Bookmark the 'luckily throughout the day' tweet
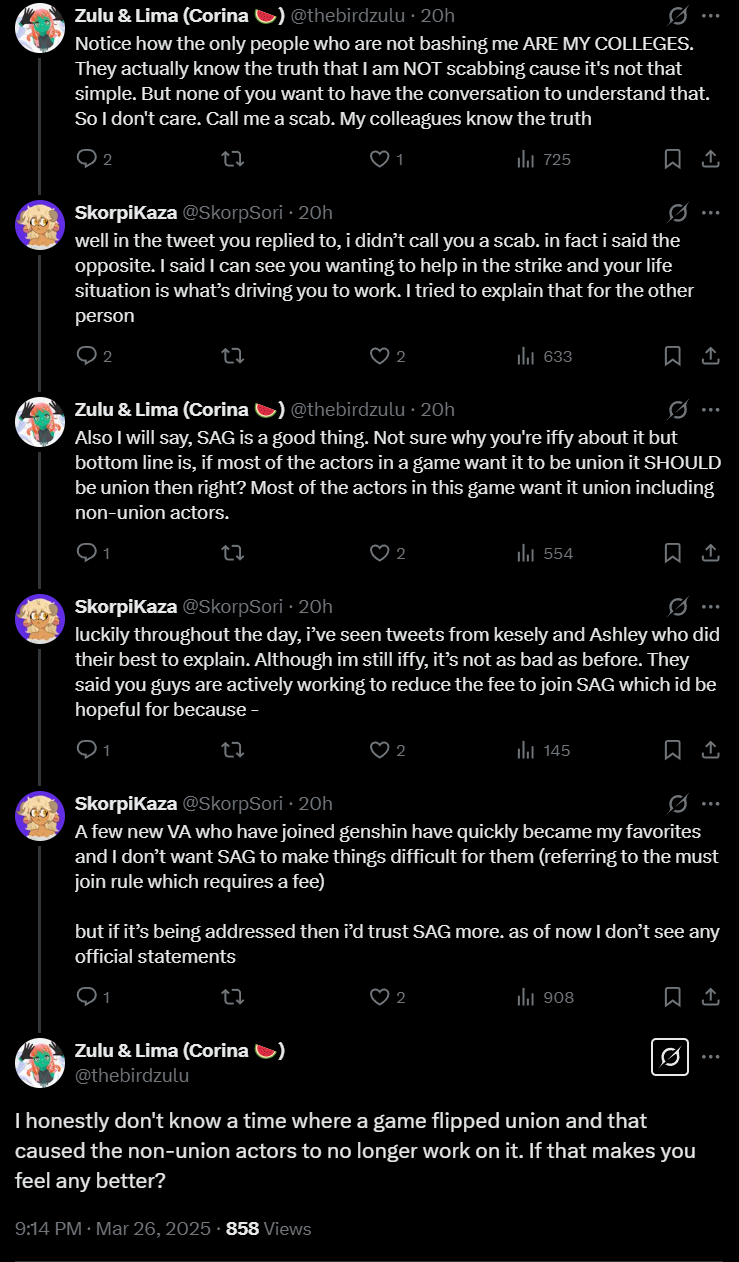 [x=673, y=750]
